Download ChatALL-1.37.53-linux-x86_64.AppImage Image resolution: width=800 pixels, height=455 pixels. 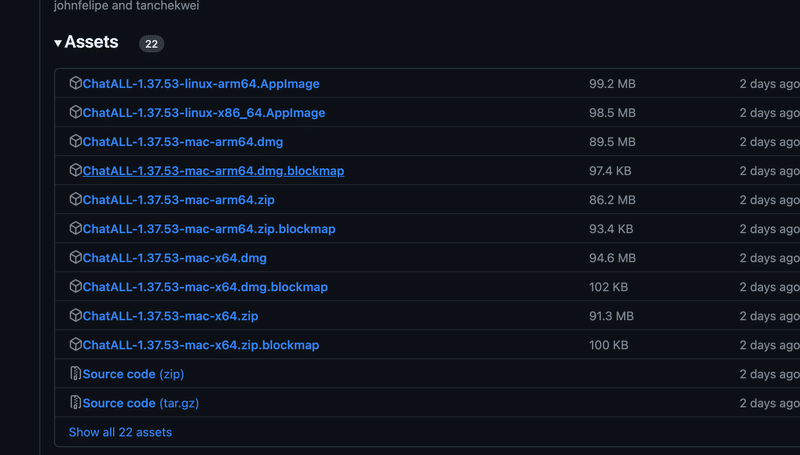(x=204, y=113)
